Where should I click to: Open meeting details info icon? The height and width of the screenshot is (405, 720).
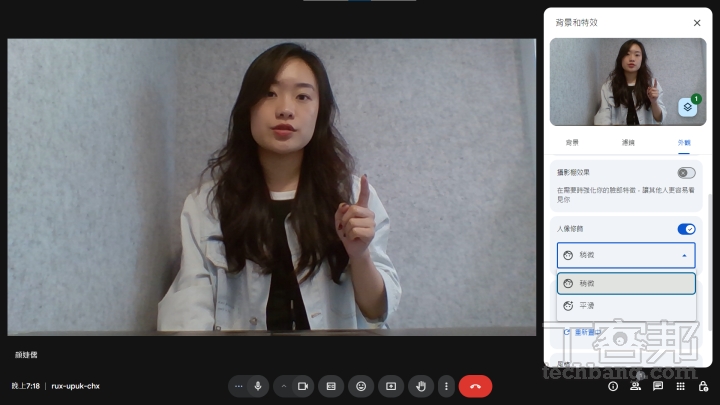click(613, 386)
